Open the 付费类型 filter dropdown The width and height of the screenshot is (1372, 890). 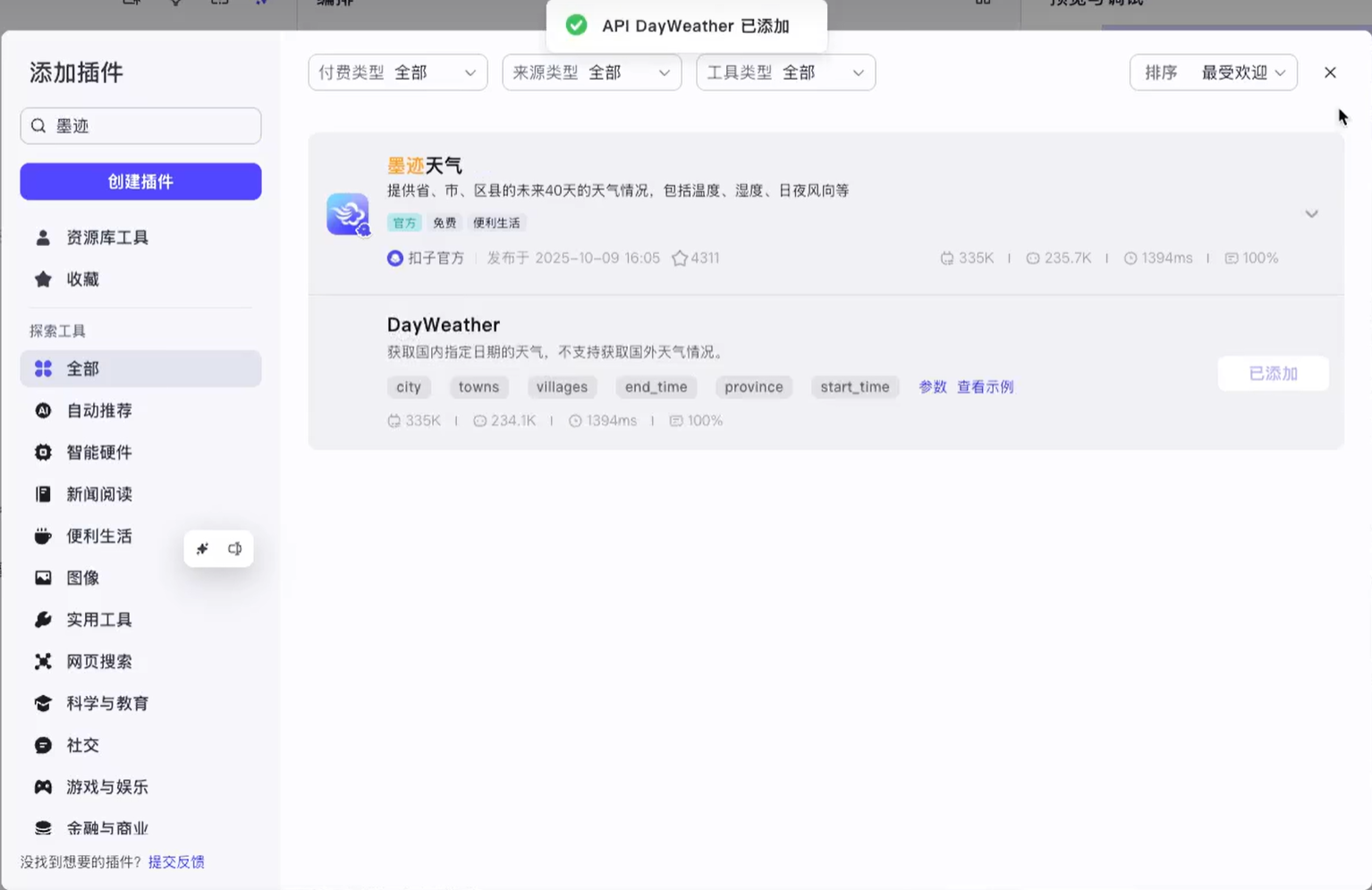pyautogui.click(x=396, y=72)
